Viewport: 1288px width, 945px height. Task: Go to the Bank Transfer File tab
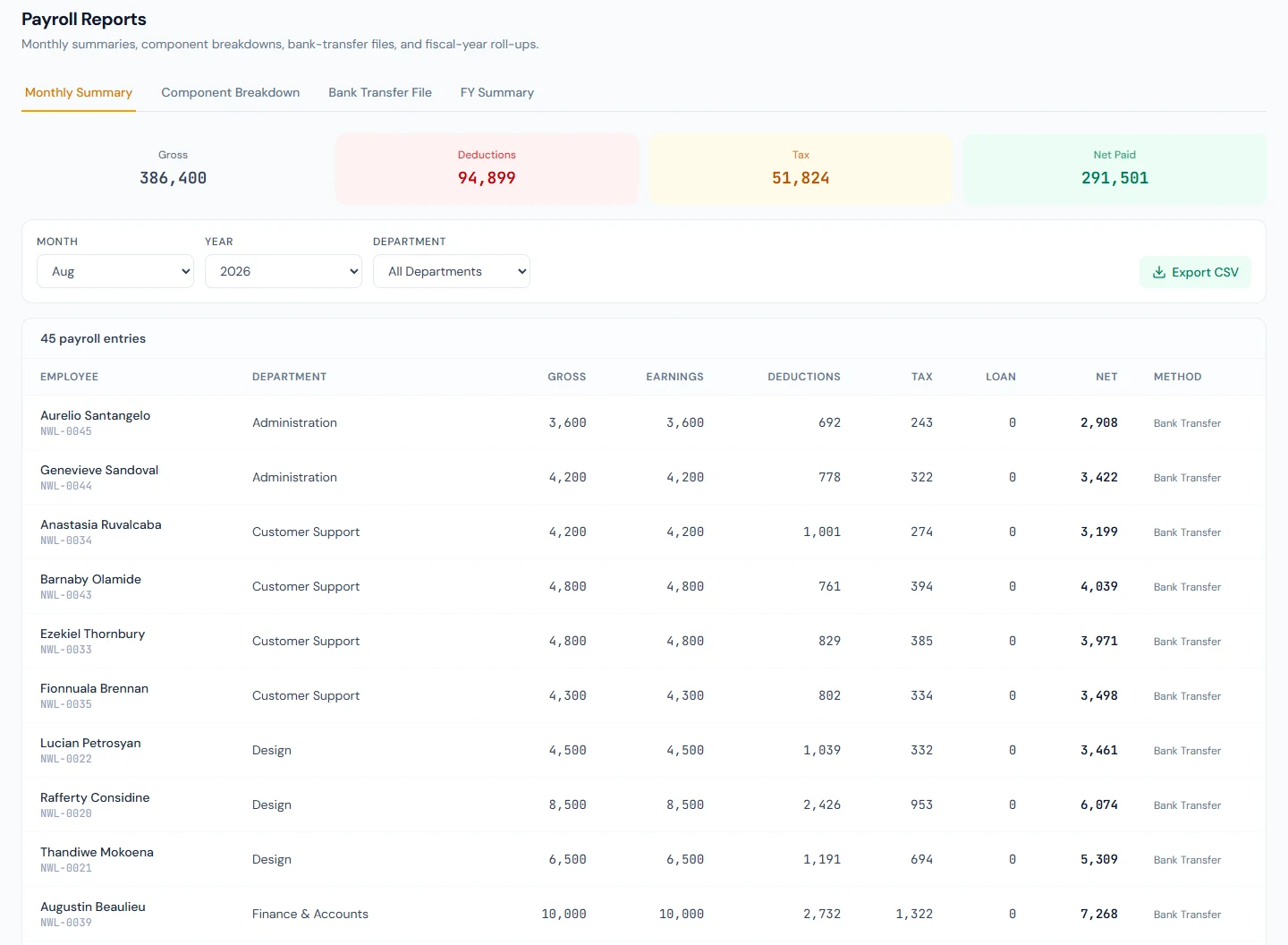pyautogui.click(x=380, y=92)
